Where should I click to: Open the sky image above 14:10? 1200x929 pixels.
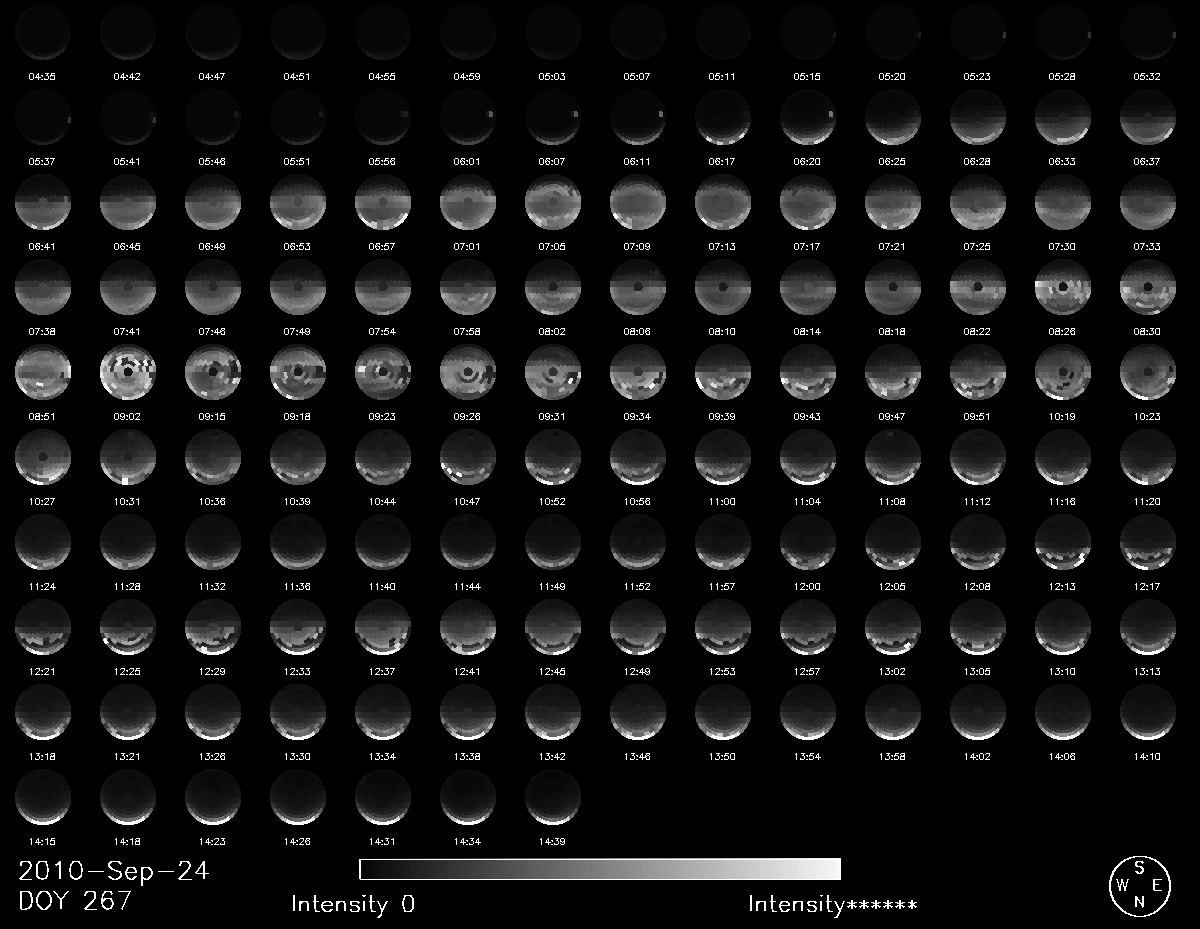pos(1148,713)
